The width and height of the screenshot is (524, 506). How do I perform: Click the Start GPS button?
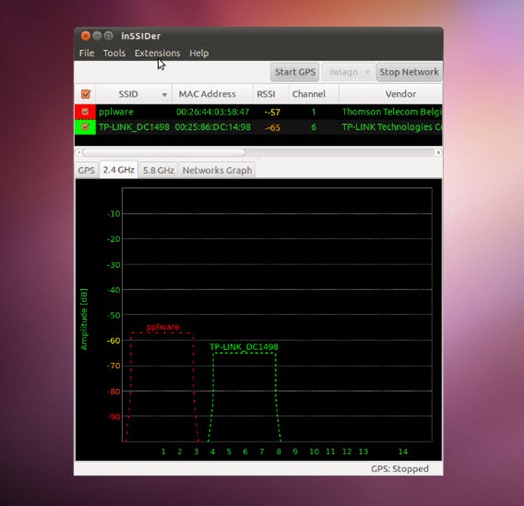click(x=295, y=72)
